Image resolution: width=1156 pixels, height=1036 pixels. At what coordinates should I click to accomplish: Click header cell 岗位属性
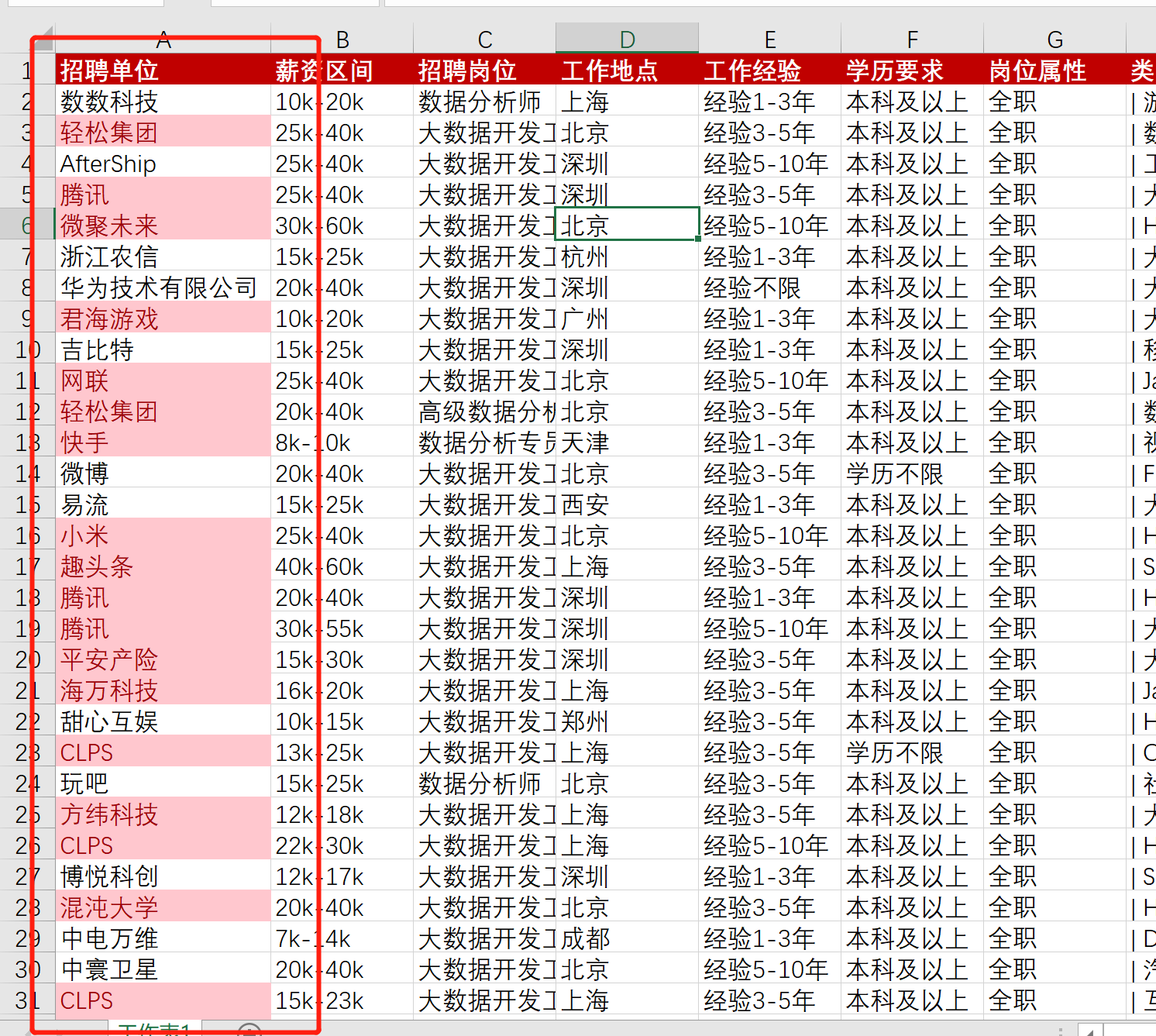click(1055, 71)
